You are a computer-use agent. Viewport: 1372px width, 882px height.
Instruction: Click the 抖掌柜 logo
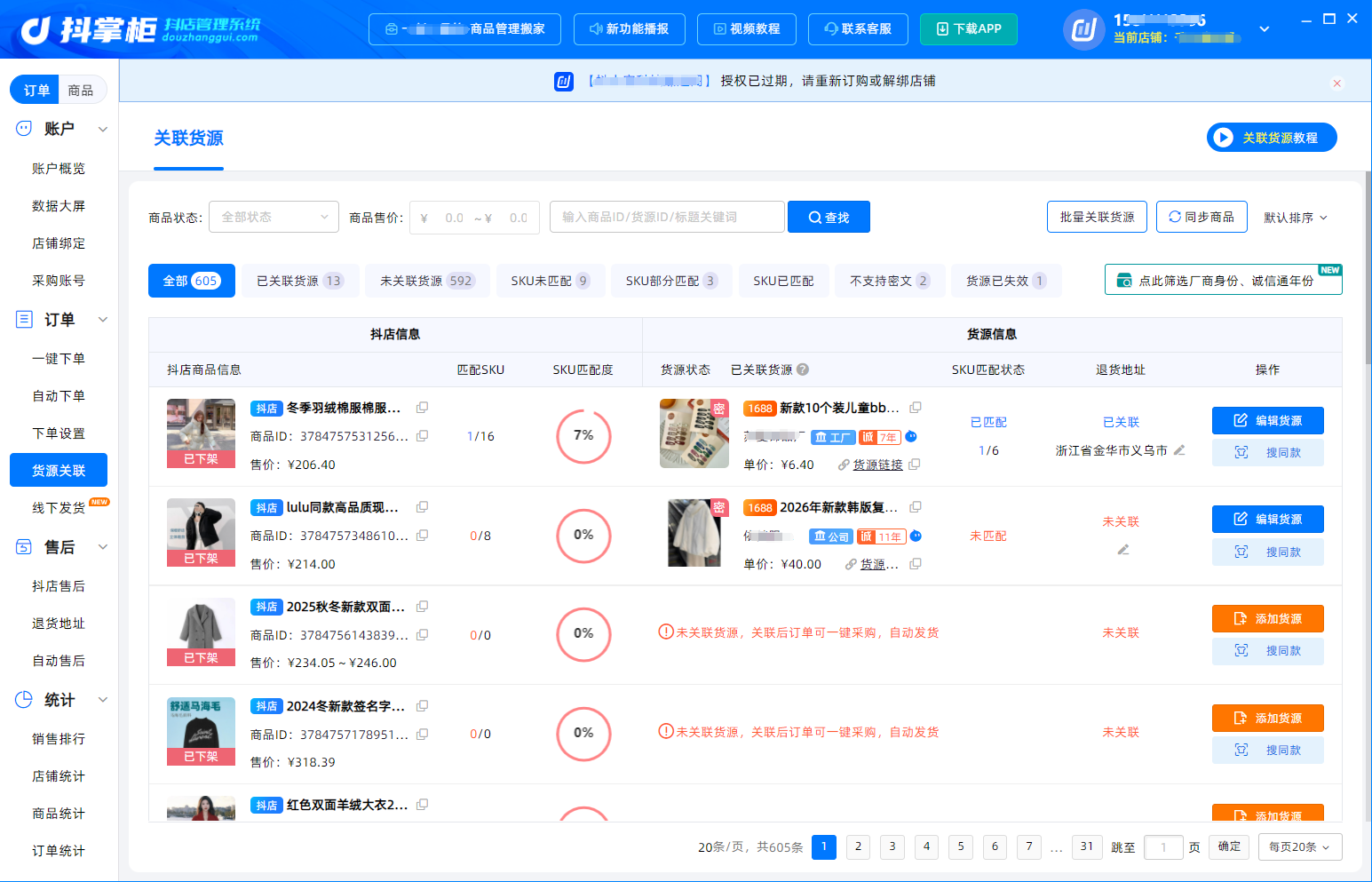140,30
